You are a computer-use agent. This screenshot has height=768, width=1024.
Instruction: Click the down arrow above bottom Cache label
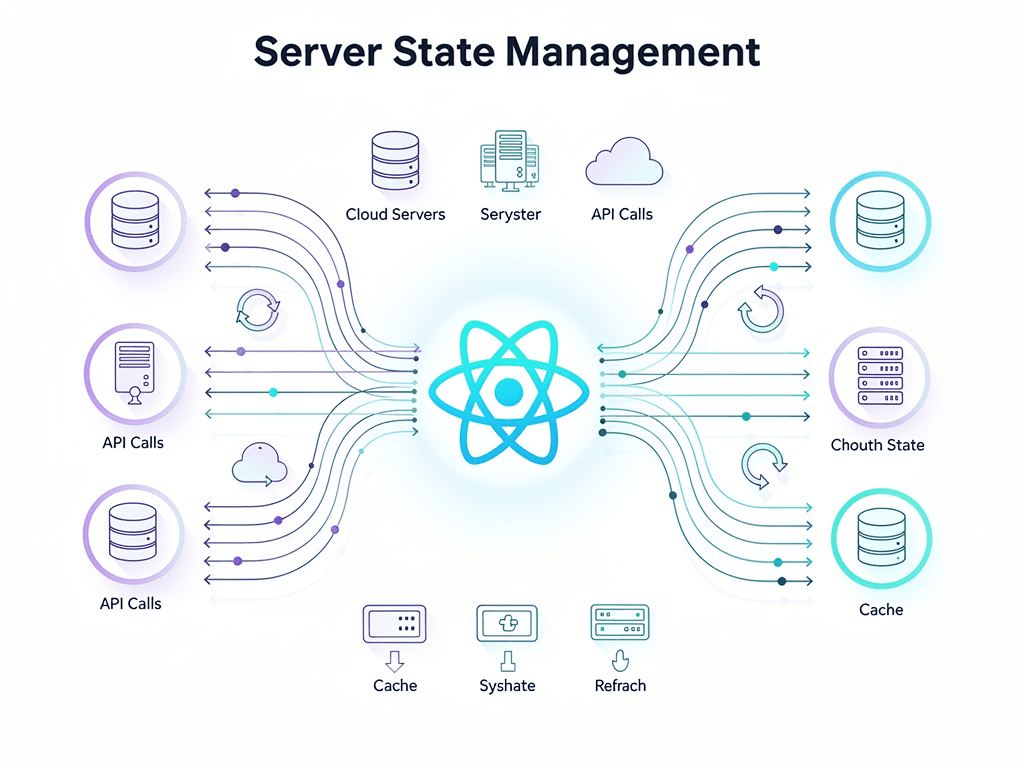pyautogui.click(x=394, y=661)
